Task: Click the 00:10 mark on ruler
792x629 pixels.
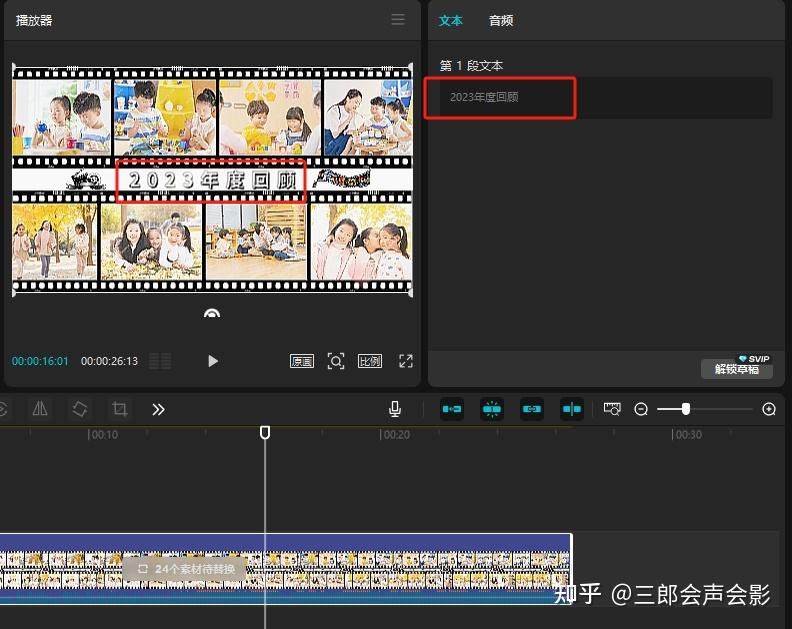Action: (x=103, y=434)
